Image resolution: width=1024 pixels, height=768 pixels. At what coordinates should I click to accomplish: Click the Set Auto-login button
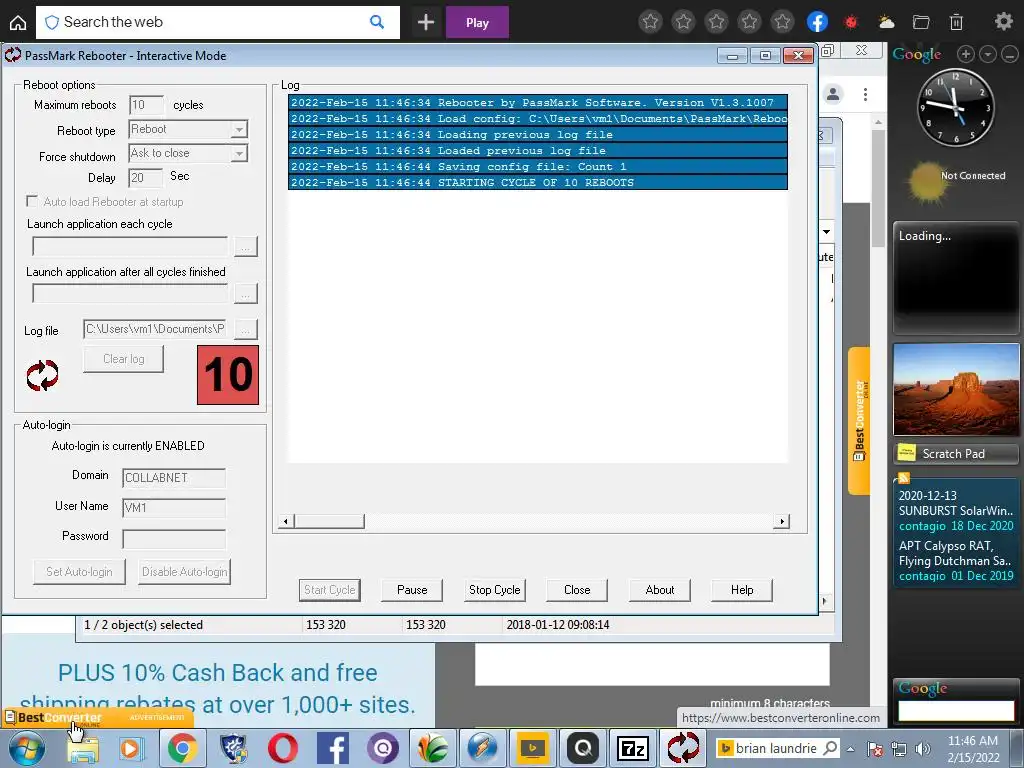point(79,571)
